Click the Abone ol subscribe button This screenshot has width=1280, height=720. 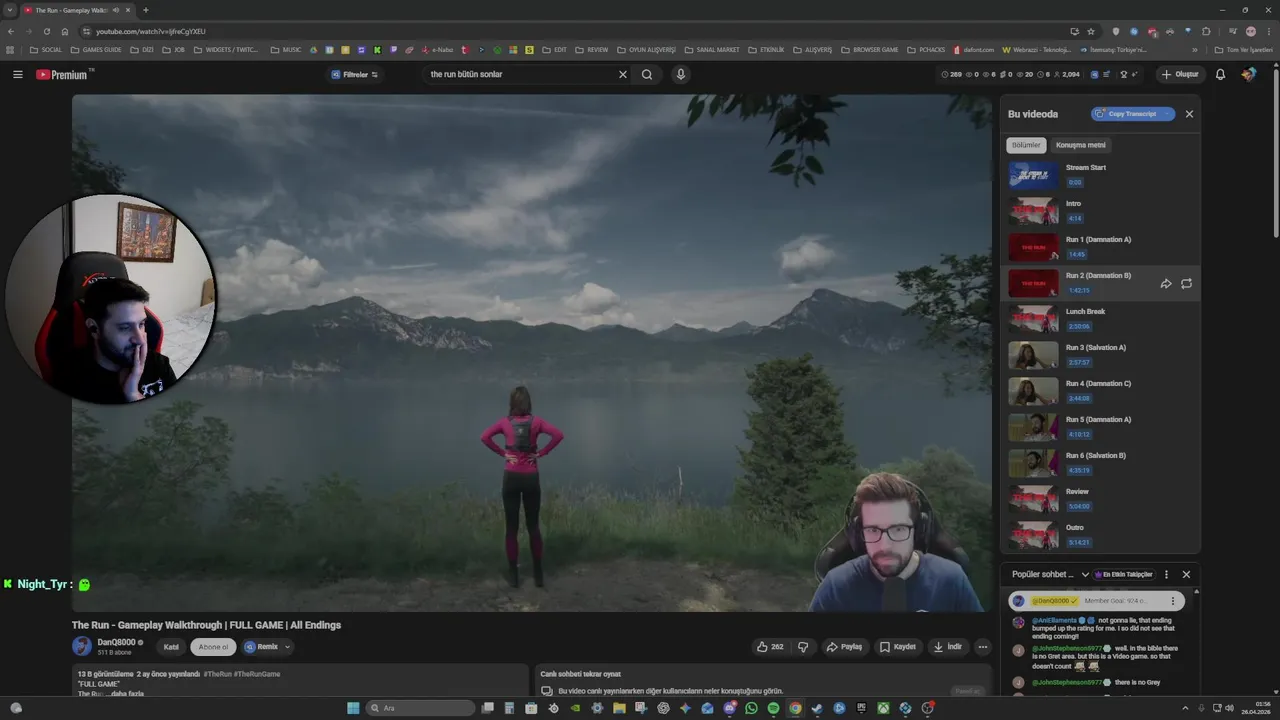[213, 647]
